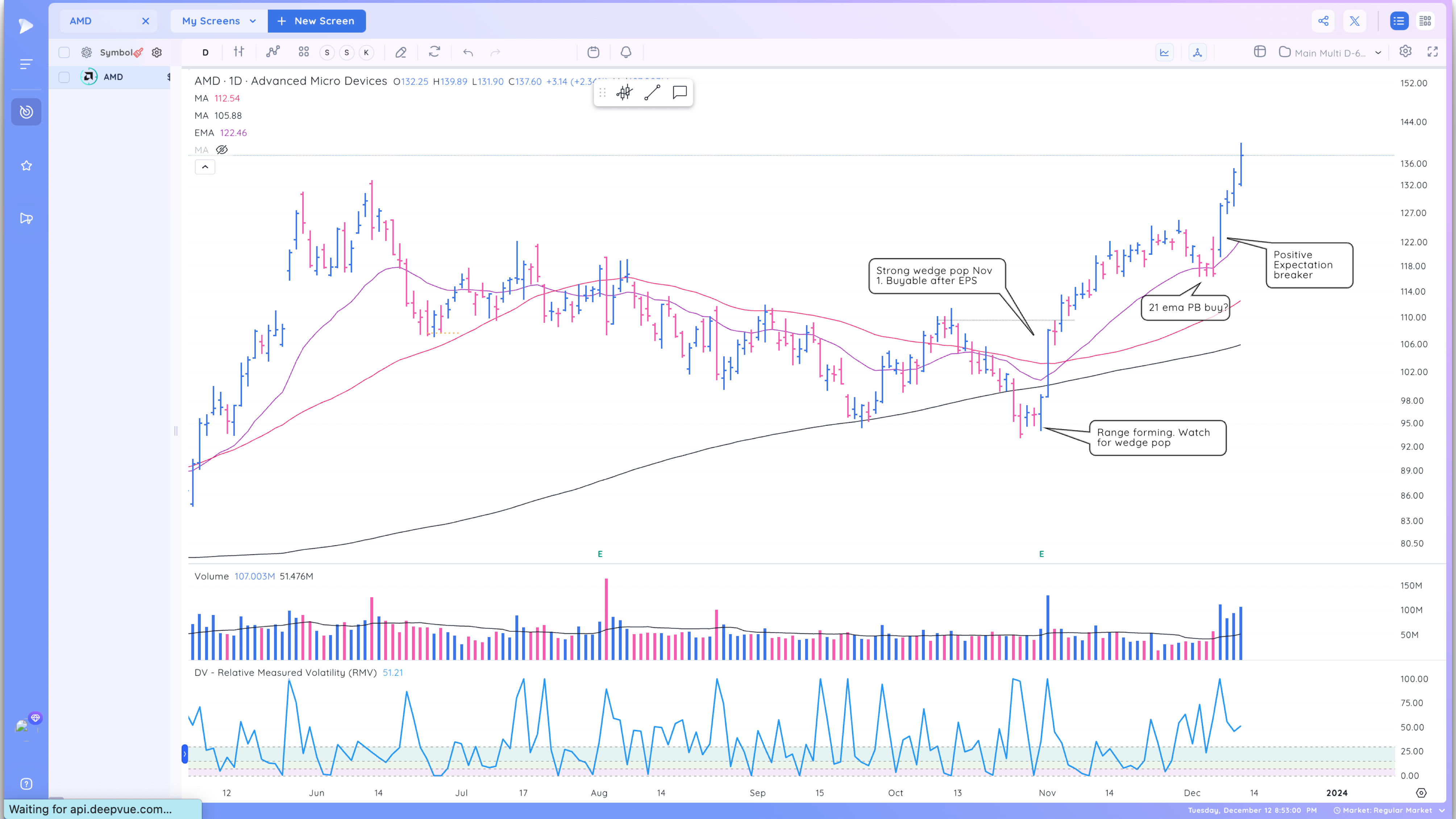Open chart axis settings gear at bottom right

1422,793
